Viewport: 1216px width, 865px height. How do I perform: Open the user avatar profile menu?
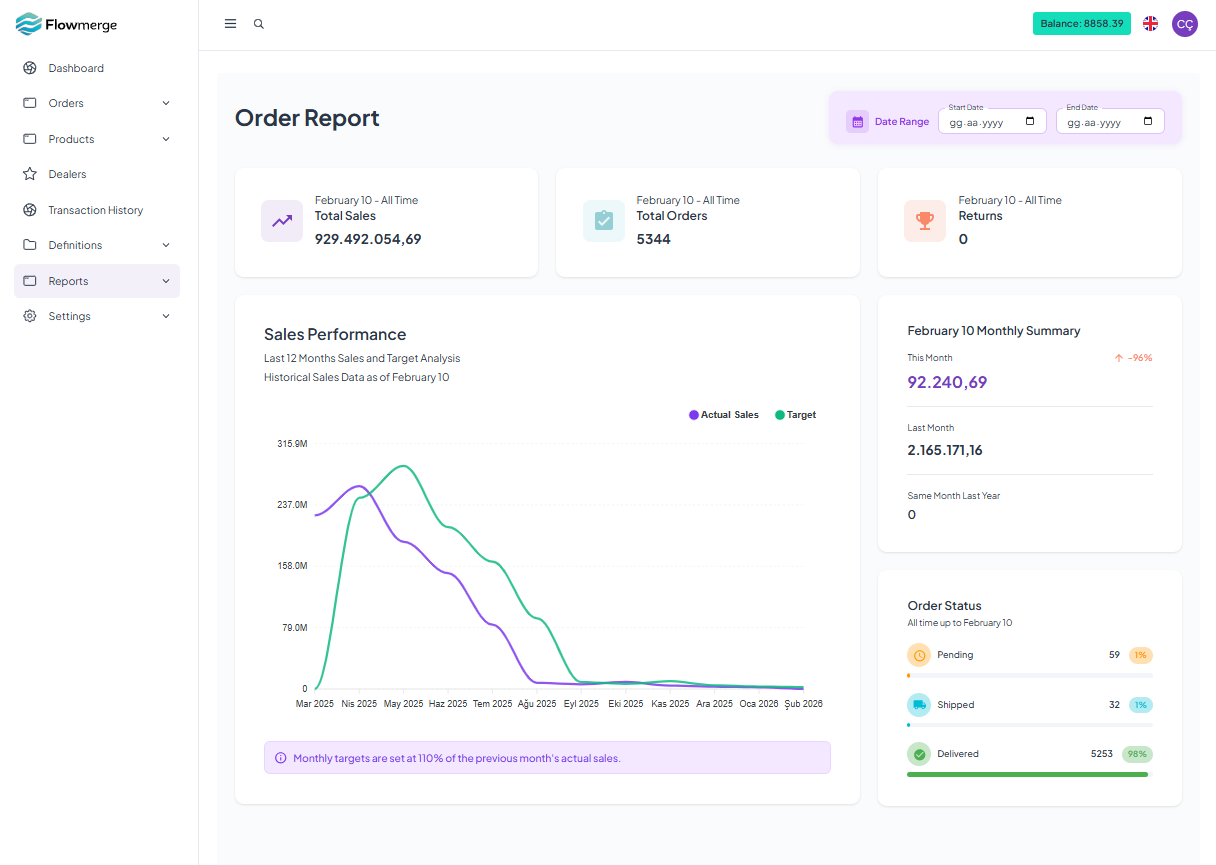(1184, 24)
